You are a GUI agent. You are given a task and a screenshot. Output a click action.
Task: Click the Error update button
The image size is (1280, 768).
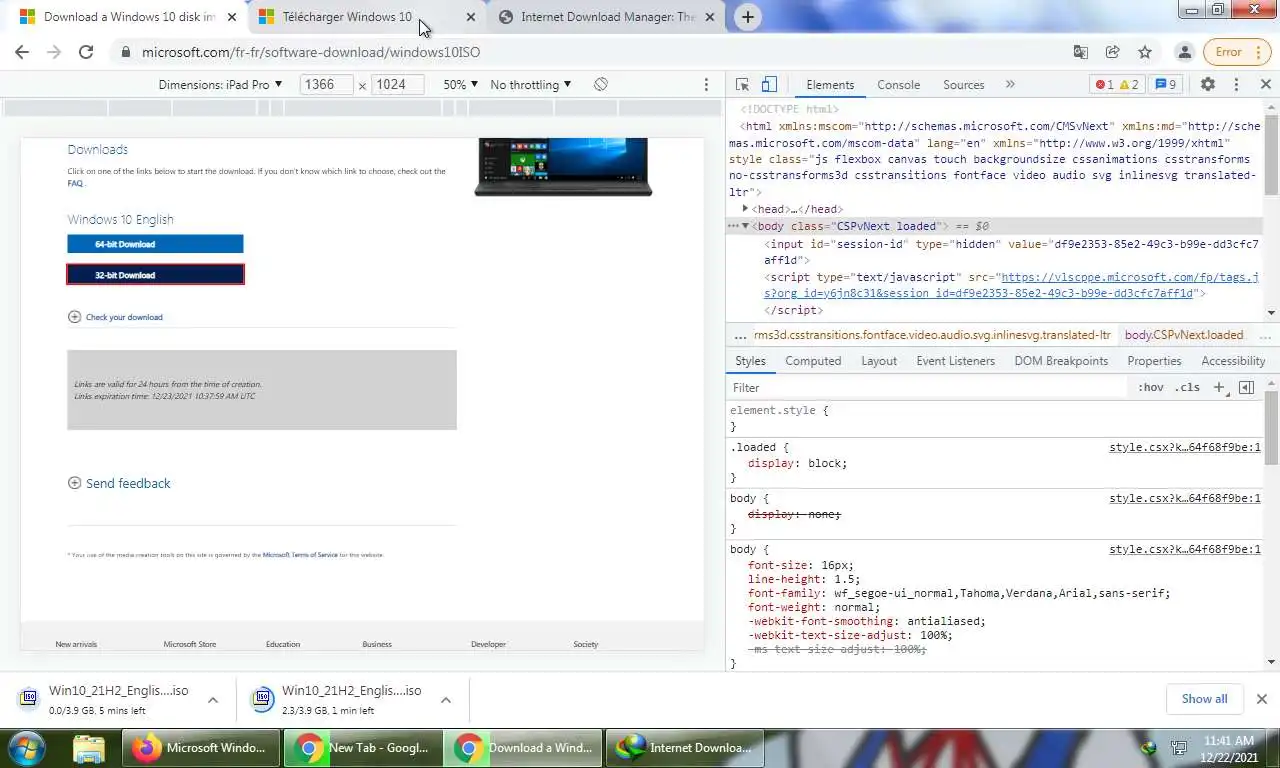(1228, 52)
